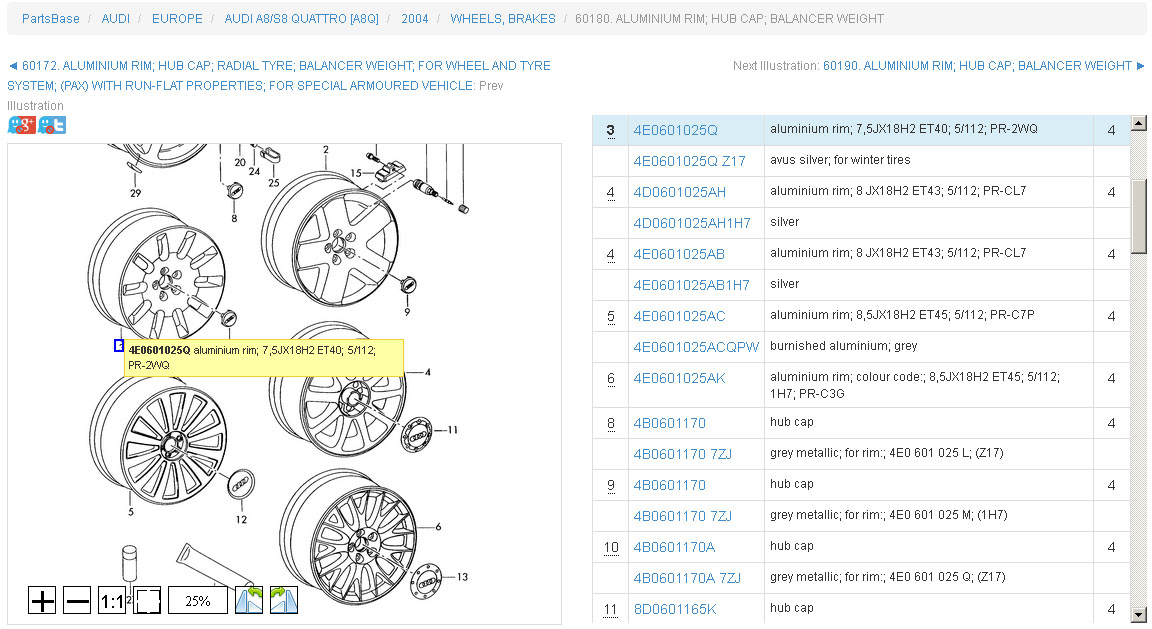The height and width of the screenshot is (629, 1152).
Task: Click callout 29 in the diagram
Action: pos(135,193)
